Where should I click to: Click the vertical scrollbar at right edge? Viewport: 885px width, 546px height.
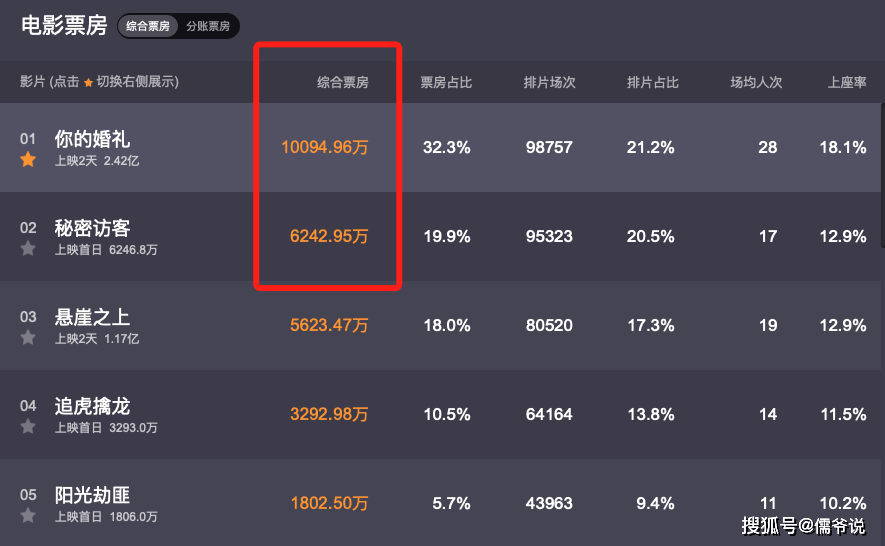click(x=882, y=175)
